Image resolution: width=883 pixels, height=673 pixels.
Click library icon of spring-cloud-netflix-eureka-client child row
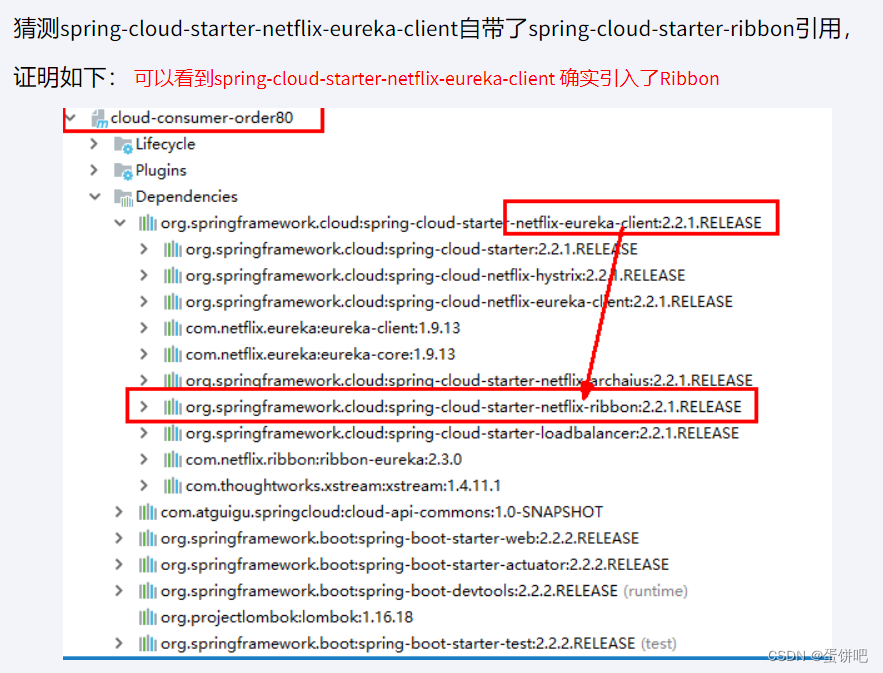click(172, 302)
